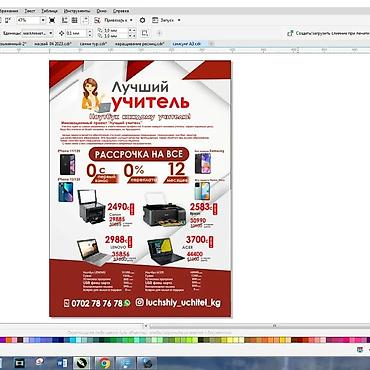Select the Epson inkjet printer image

[x=164, y=211]
